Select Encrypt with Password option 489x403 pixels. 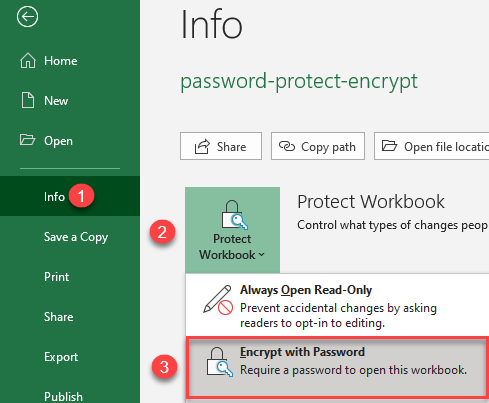click(337, 367)
